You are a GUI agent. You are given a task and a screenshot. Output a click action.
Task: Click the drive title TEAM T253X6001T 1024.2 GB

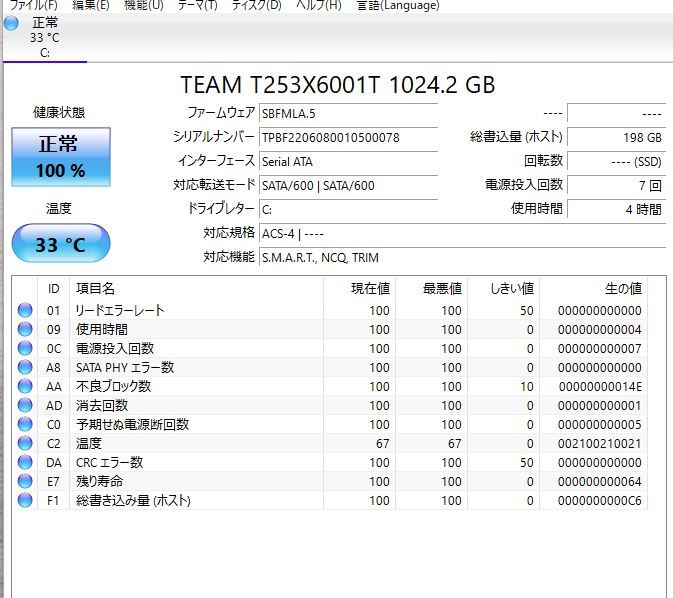337,85
